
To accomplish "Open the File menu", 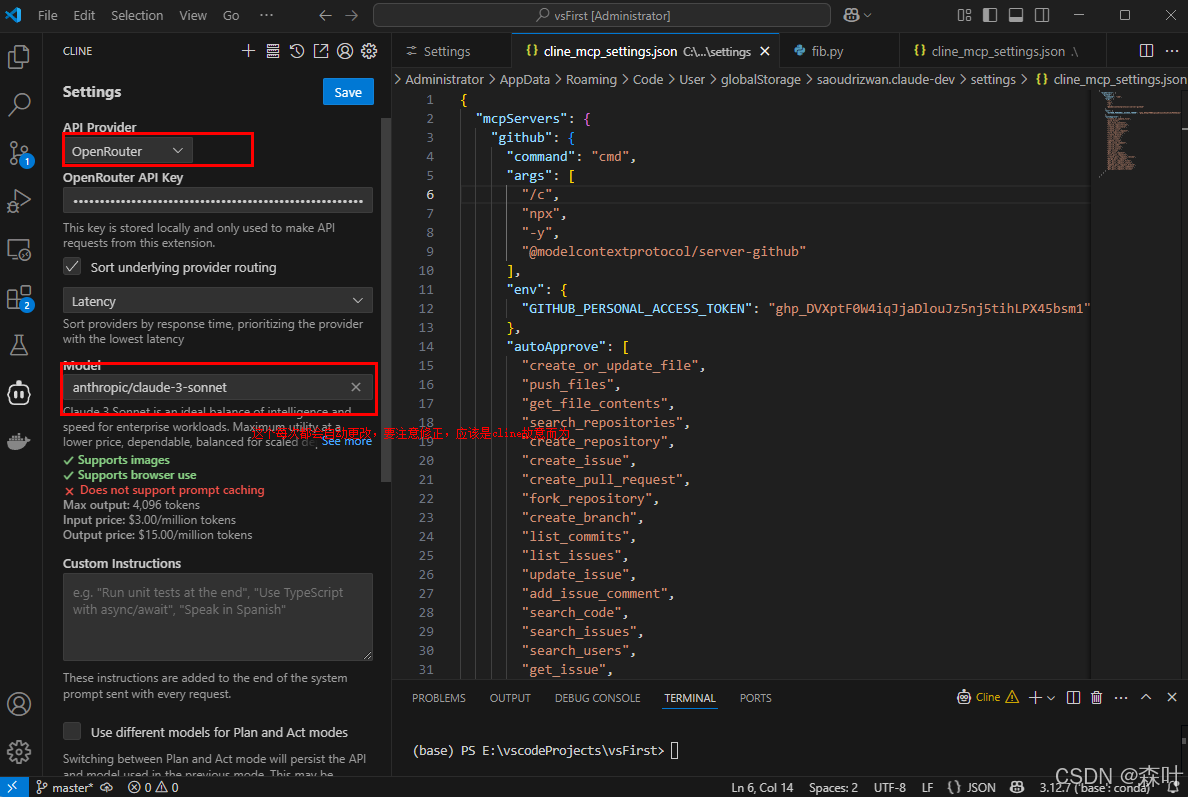I will [x=48, y=15].
